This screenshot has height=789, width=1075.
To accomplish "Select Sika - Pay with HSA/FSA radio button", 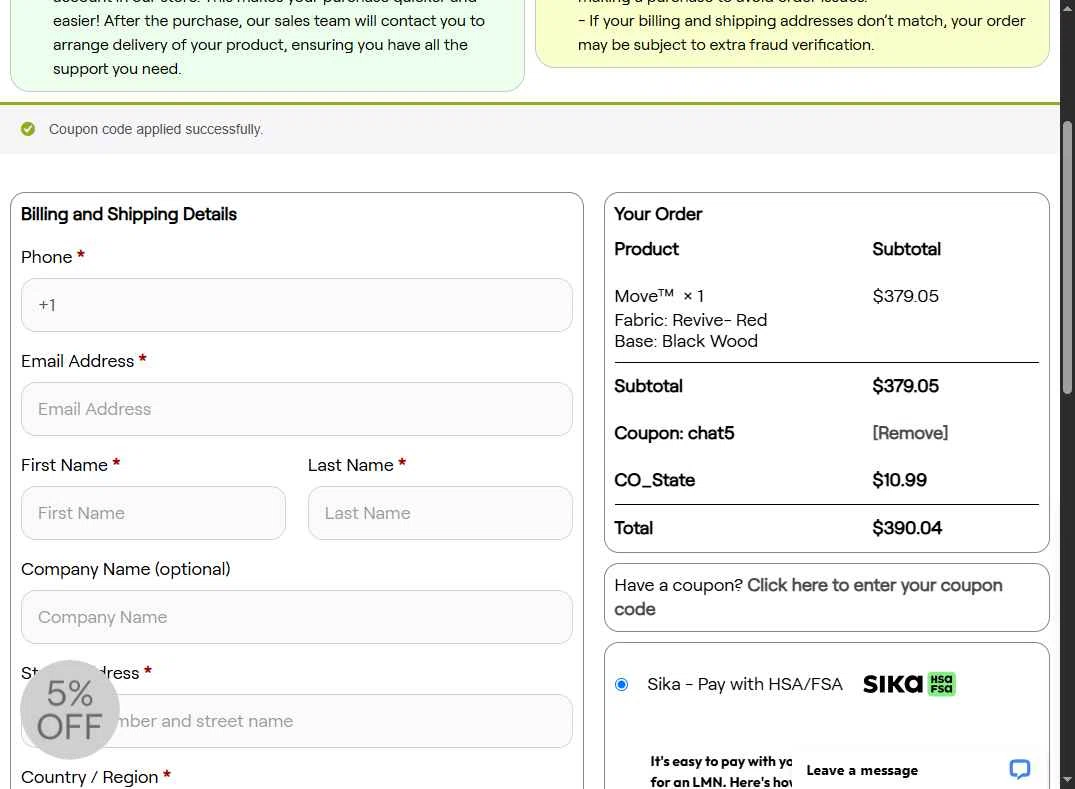I will [x=622, y=685].
